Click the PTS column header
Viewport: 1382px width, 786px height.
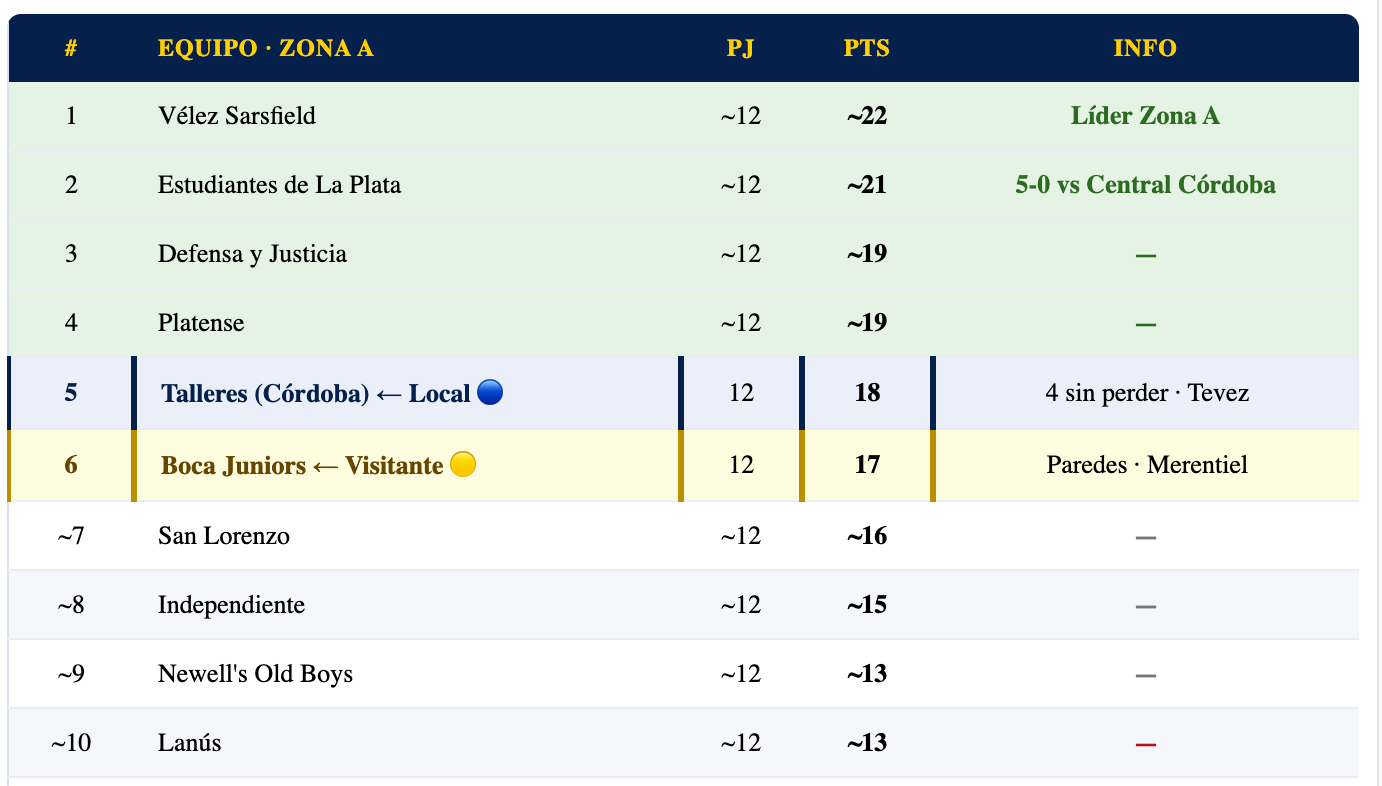point(866,48)
